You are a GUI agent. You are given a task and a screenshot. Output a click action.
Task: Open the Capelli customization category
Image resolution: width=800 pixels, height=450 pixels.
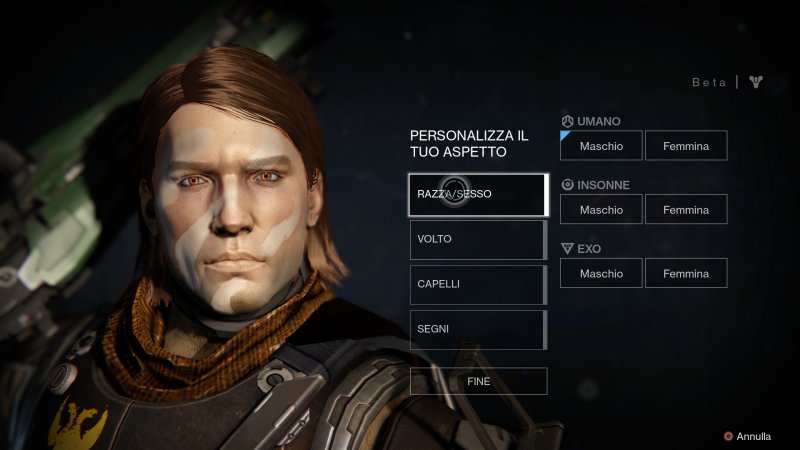tap(479, 284)
